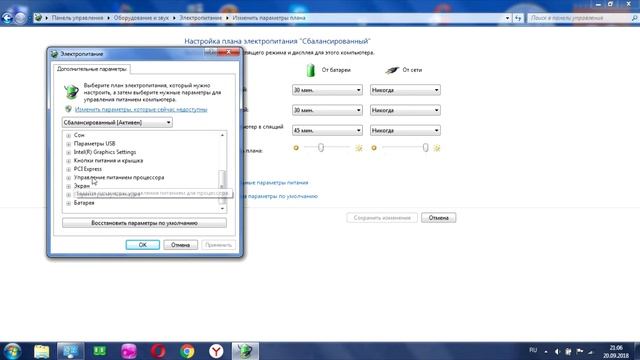The height and width of the screenshot is (360, 640).
Task: Expand the PCI Express tree node
Action: pos(69,169)
